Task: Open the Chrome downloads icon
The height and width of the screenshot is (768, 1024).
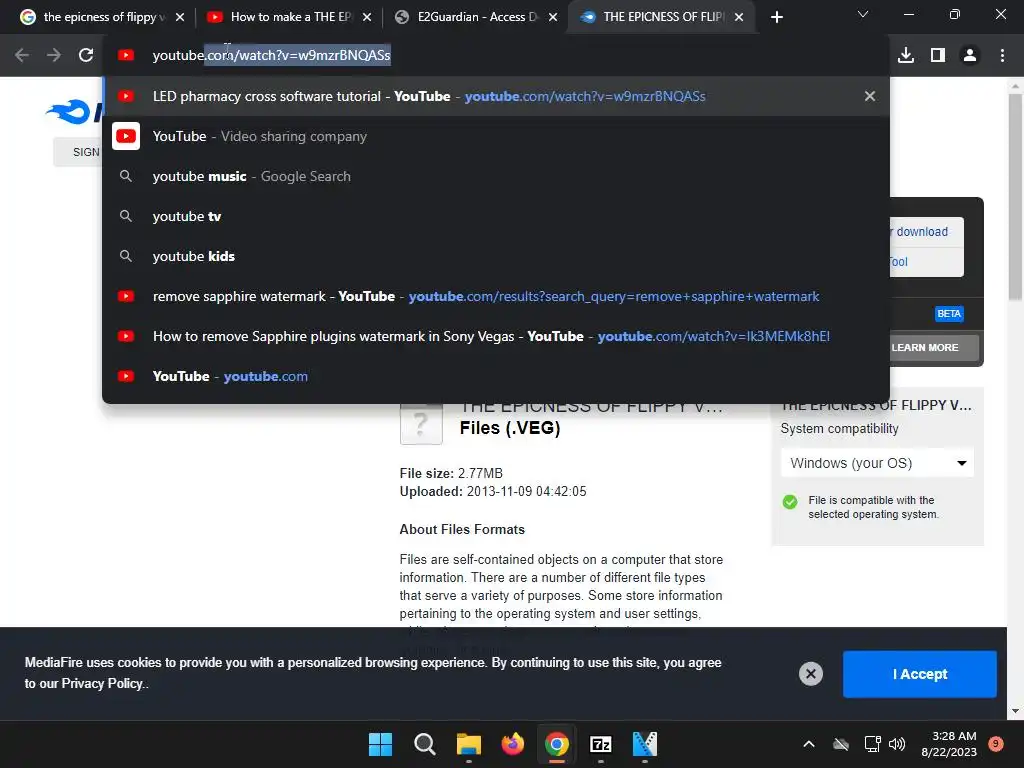Action: [x=906, y=56]
